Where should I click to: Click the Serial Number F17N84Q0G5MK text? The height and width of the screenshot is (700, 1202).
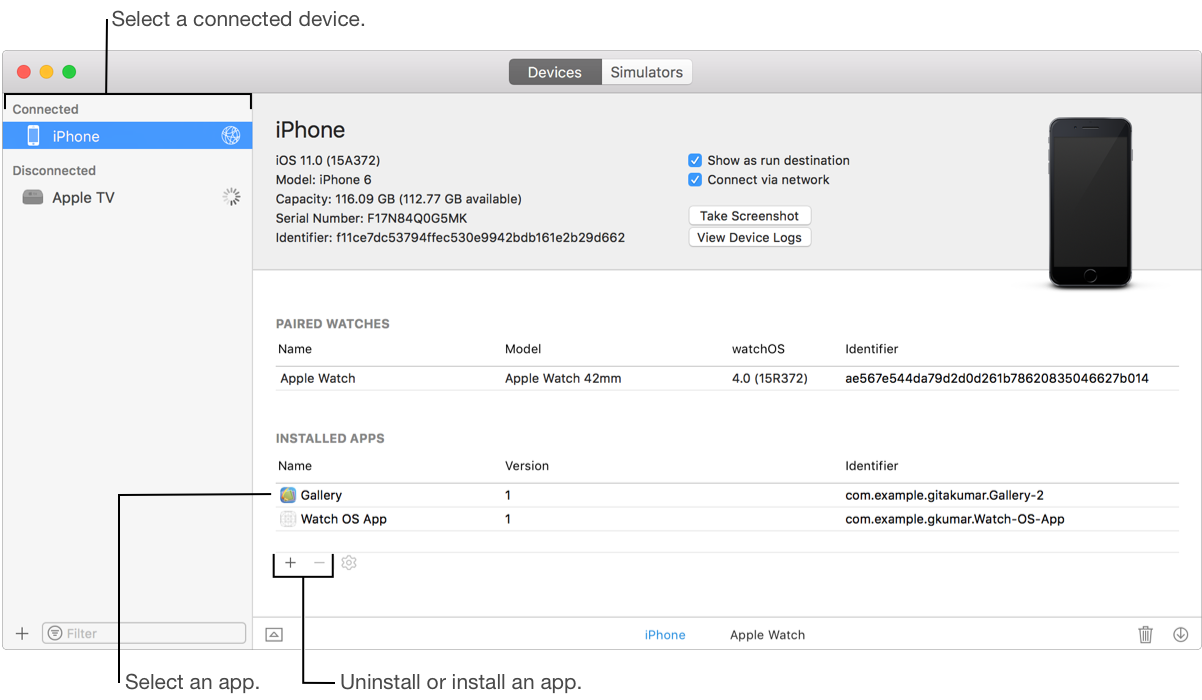pyautogui.click(x=372, y=218)
